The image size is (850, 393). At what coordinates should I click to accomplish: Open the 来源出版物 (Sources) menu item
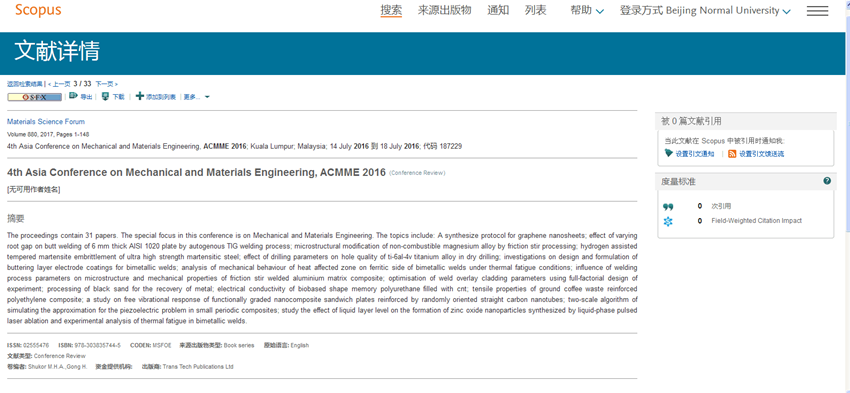pyautogui.click(x=445, y=10)
